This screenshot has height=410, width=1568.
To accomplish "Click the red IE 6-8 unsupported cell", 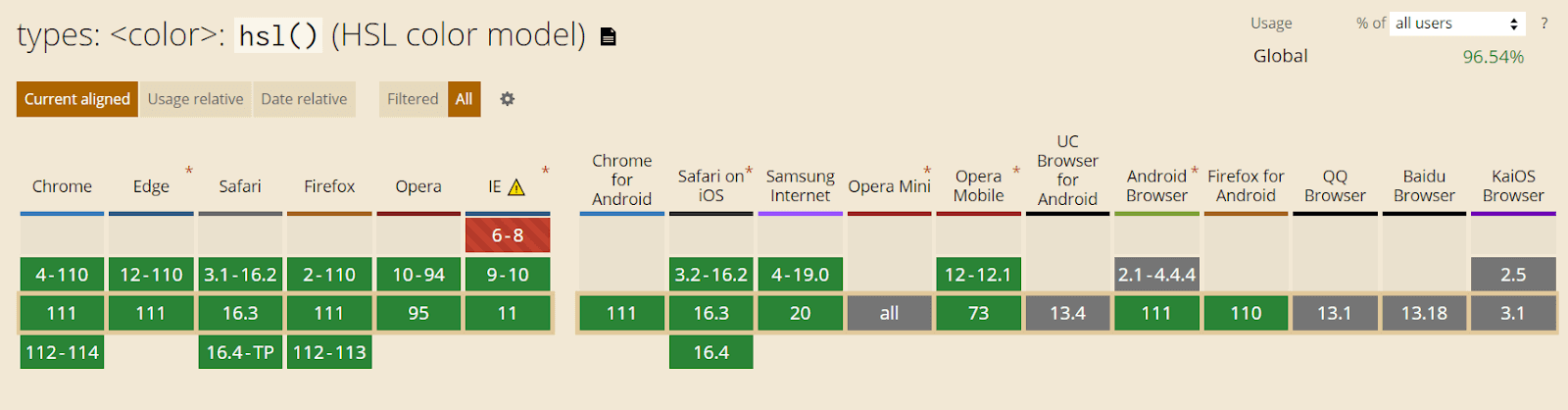I will [508, 235].
